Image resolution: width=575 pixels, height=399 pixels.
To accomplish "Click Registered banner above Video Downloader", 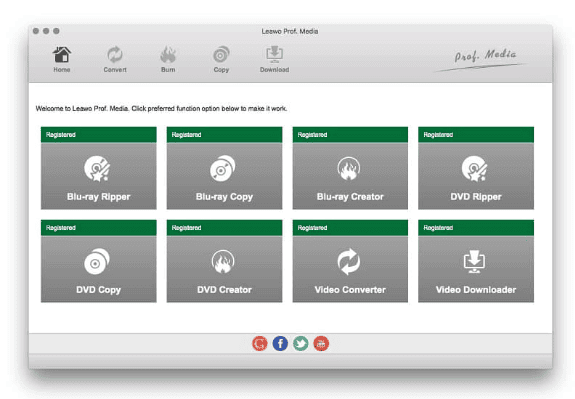I will tap(476, 228).
